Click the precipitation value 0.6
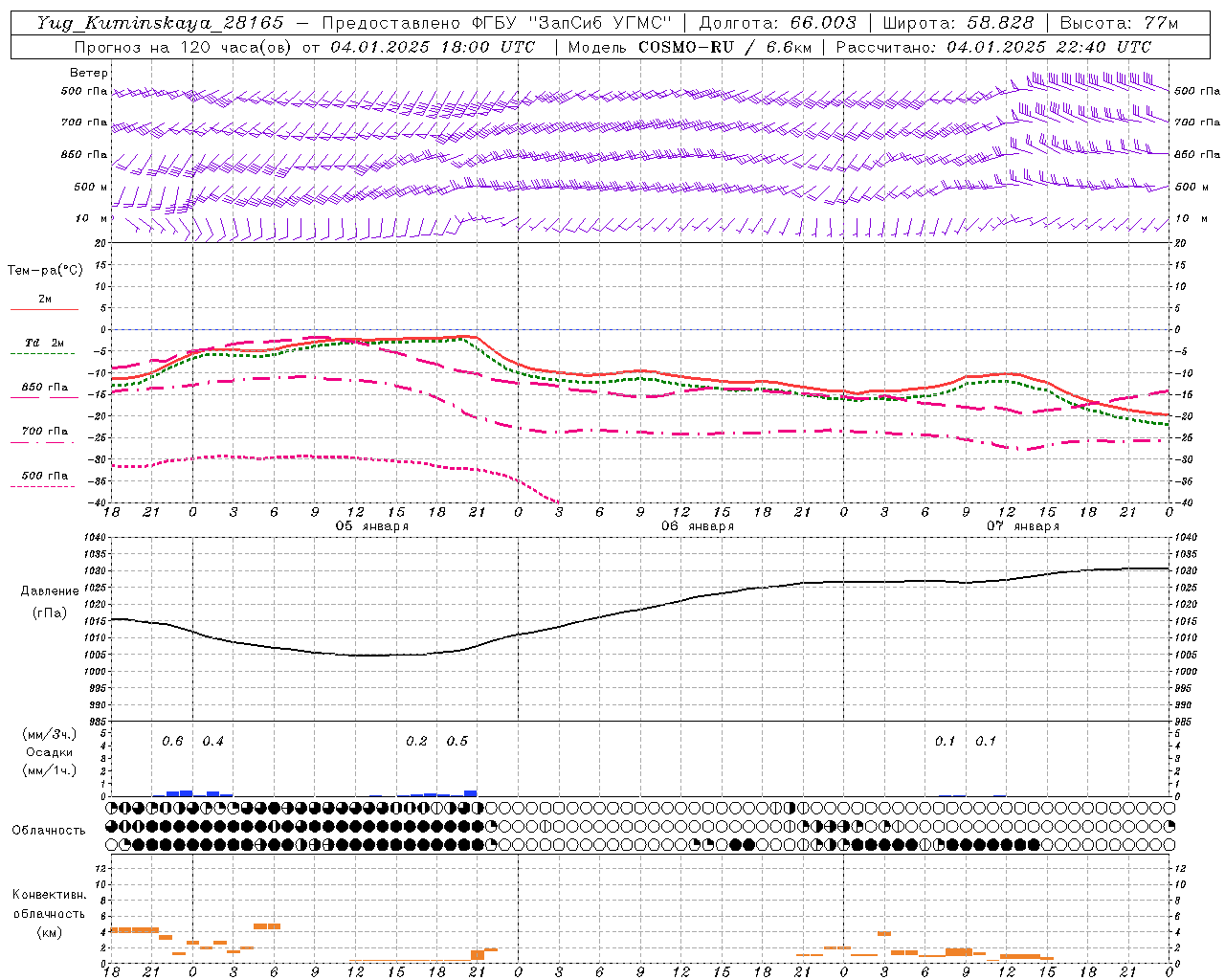This screenshot has height=980, width=1225. (x=172, y=741)
